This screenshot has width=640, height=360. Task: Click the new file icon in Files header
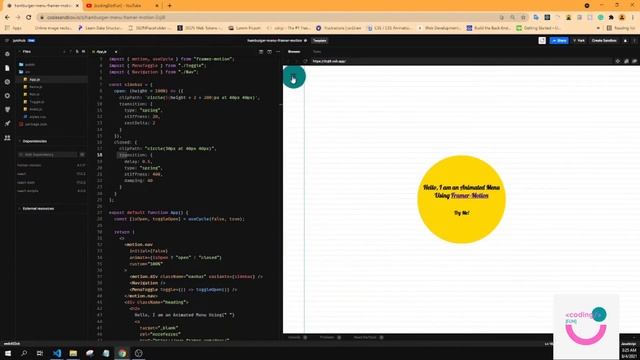point(77,52)
